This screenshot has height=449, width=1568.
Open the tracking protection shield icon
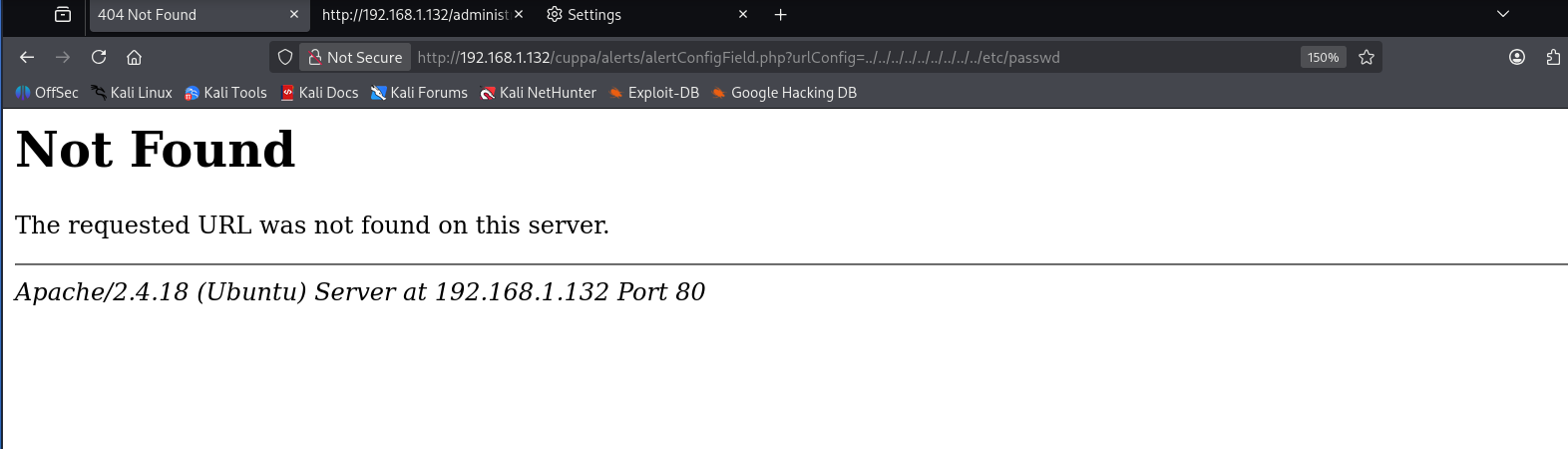(285, 57)
